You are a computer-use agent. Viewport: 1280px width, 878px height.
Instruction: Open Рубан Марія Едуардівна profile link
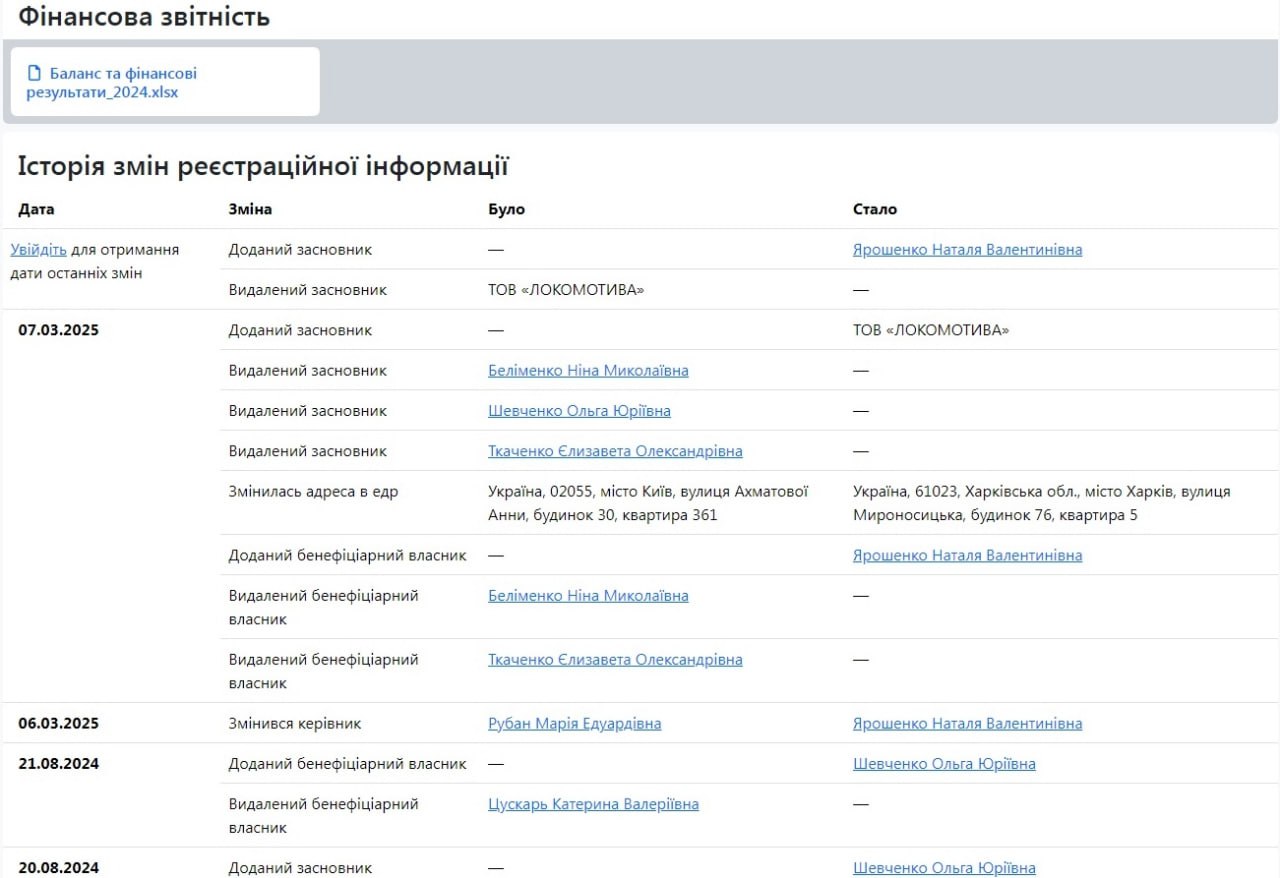(574, 724)
